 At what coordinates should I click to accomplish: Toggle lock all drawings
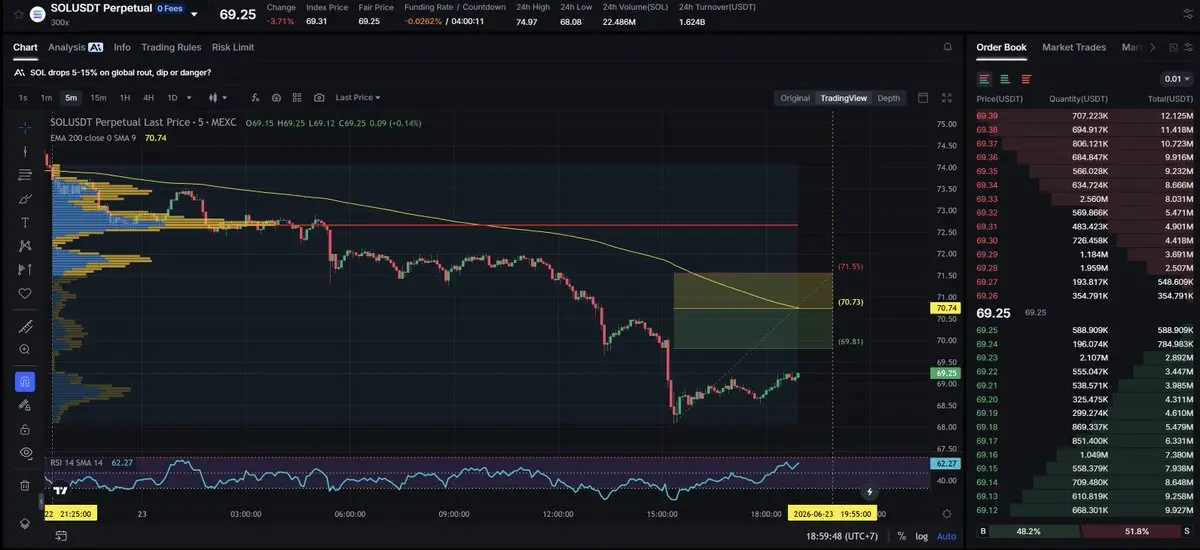point(25,429)
